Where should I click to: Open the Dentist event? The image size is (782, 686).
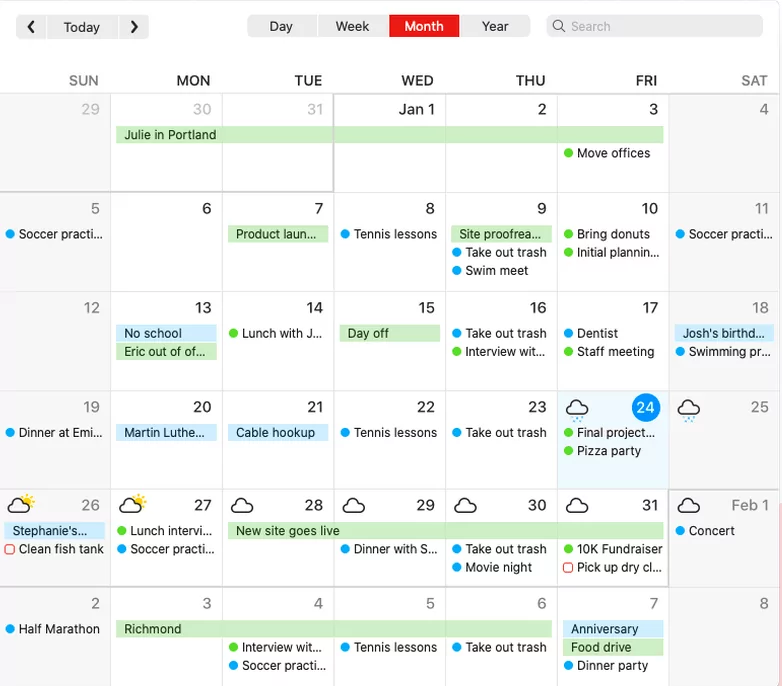pyautogui.click(x=590, y=333)
